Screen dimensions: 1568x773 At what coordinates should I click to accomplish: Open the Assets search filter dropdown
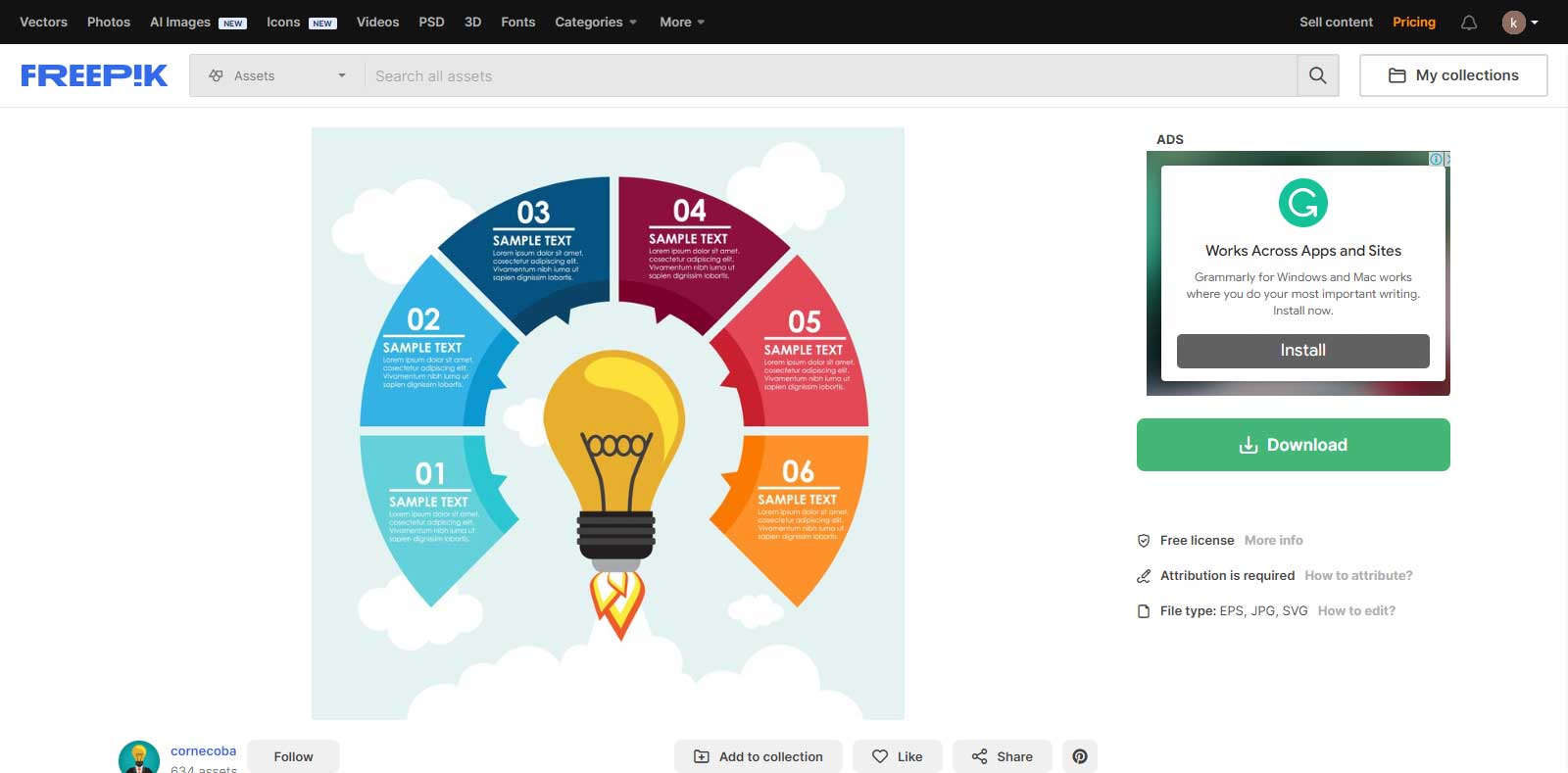click(x=276, y=75)
